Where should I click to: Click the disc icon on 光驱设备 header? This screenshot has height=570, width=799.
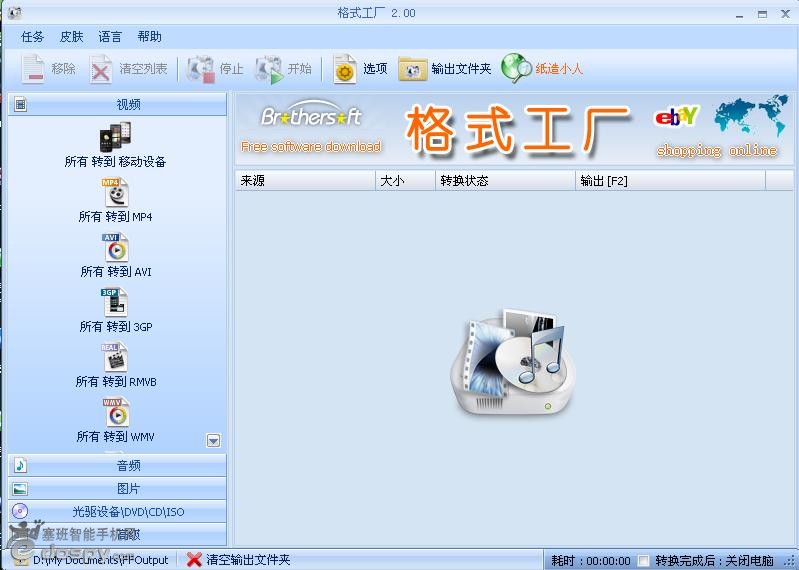click(x=20, y=511)
